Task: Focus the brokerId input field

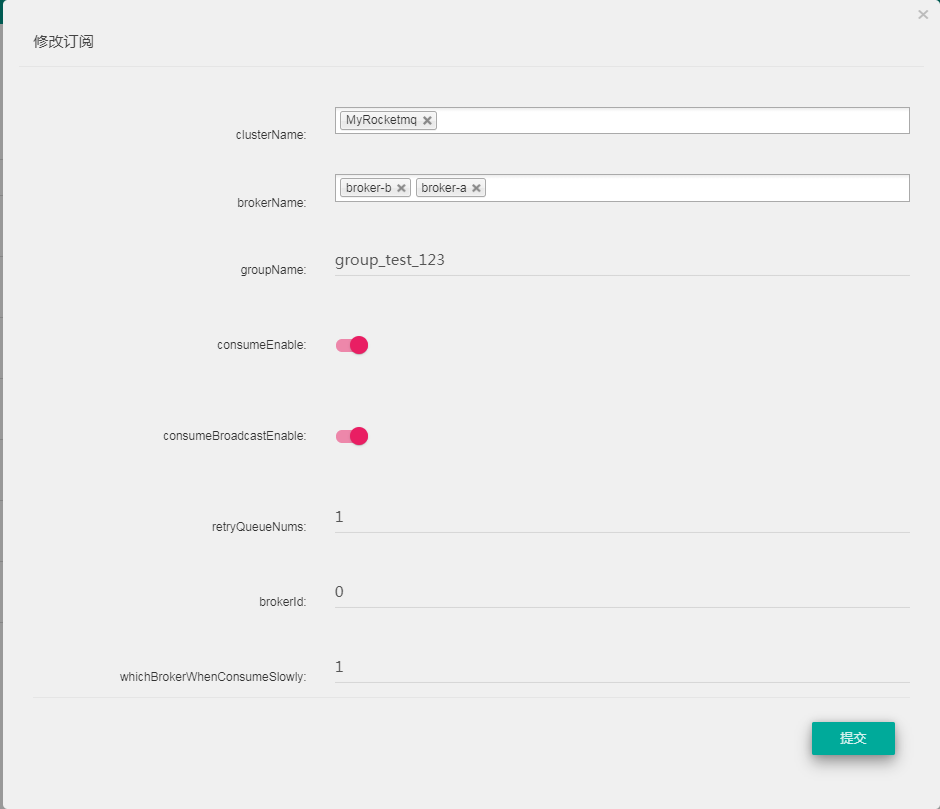Action: [622, 592]
